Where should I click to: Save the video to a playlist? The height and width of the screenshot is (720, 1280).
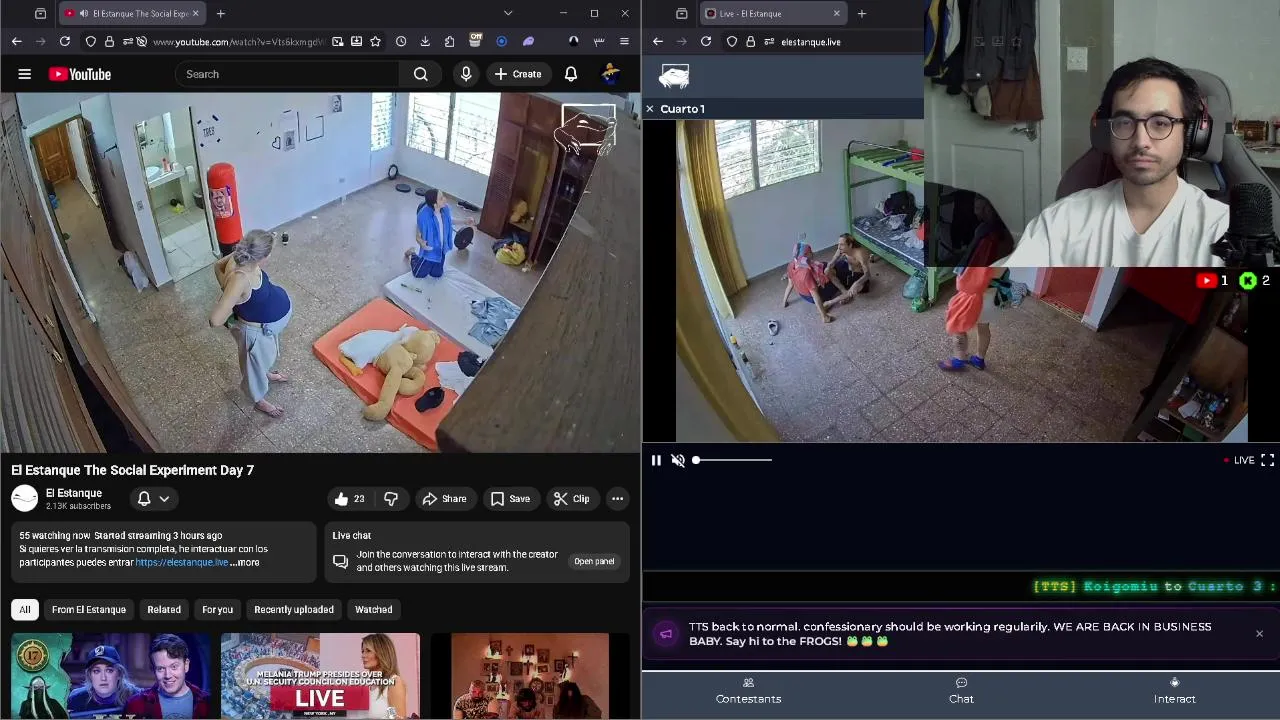tap(510, 498)
